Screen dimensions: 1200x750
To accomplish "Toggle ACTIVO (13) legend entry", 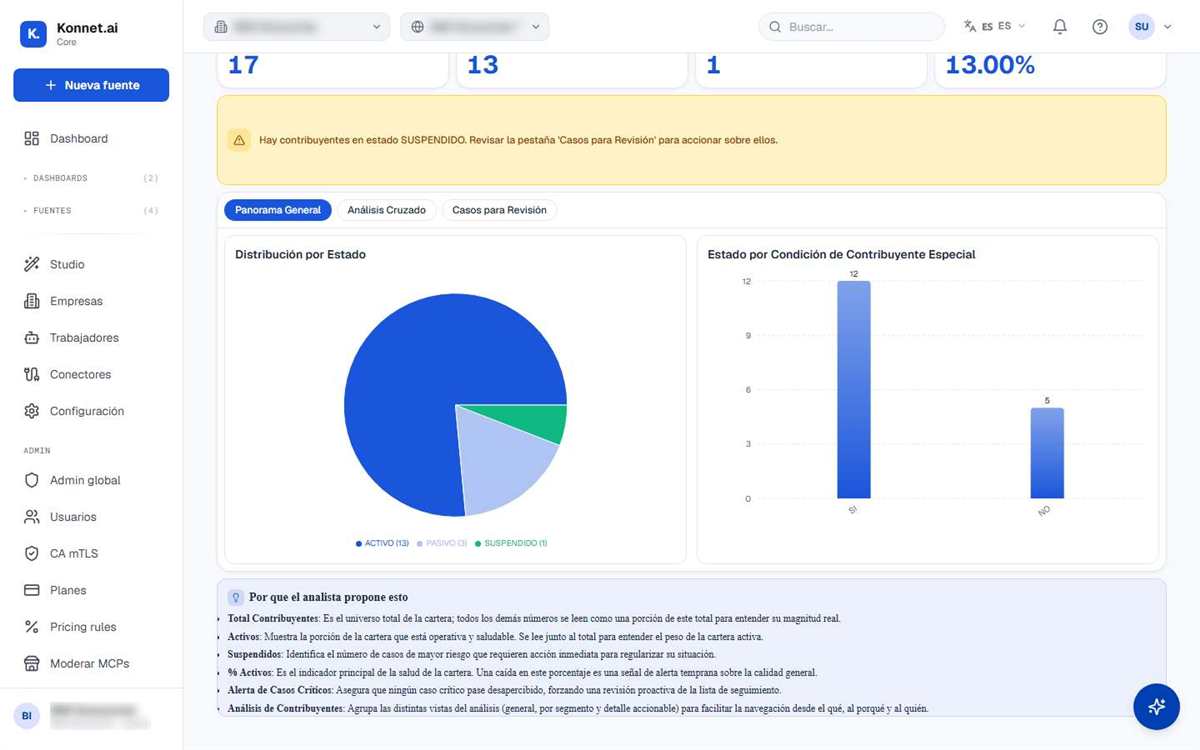I will pos(382,543).
